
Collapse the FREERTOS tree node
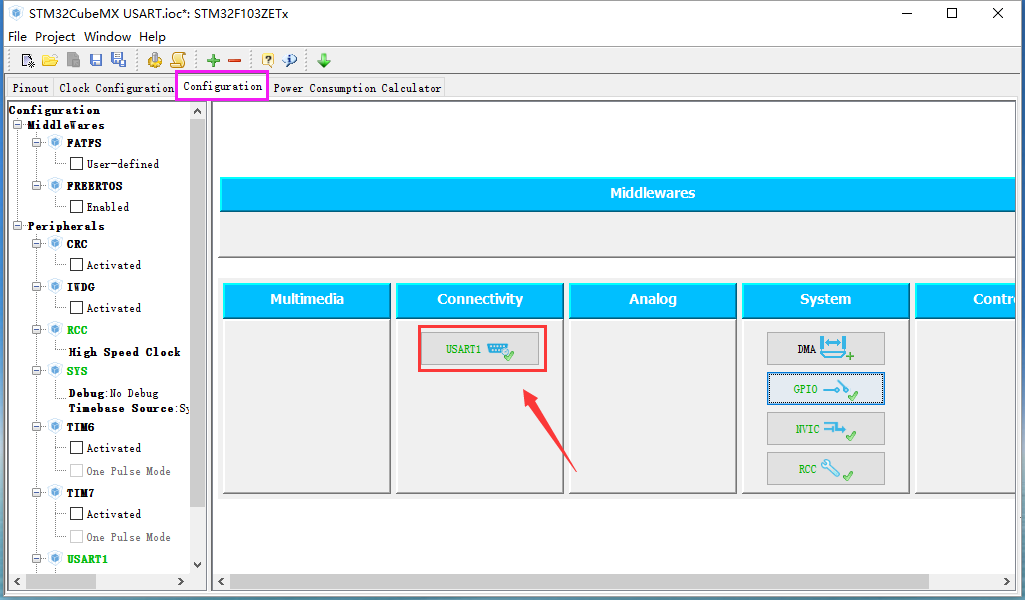click(37, 186)
